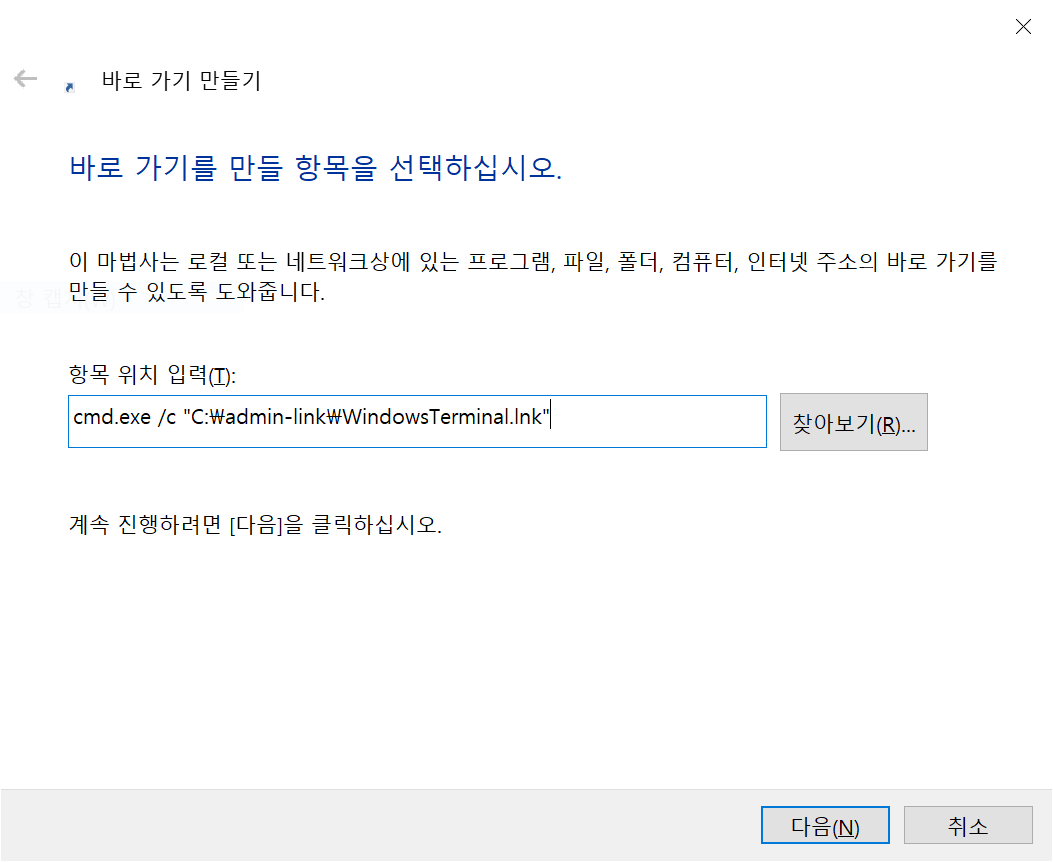Click the text line 만들 수 있도록 도와줍니다.
This screenshot has height=862, width=1053.
(x=197, y=294)
